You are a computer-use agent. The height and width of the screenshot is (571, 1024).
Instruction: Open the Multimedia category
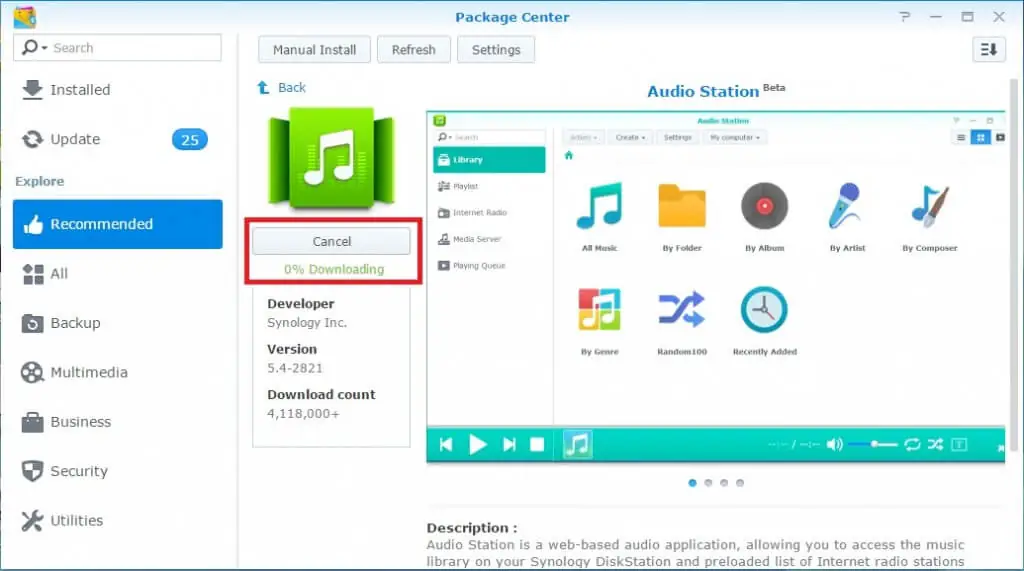pyautogui.click(x=118, y=372)
